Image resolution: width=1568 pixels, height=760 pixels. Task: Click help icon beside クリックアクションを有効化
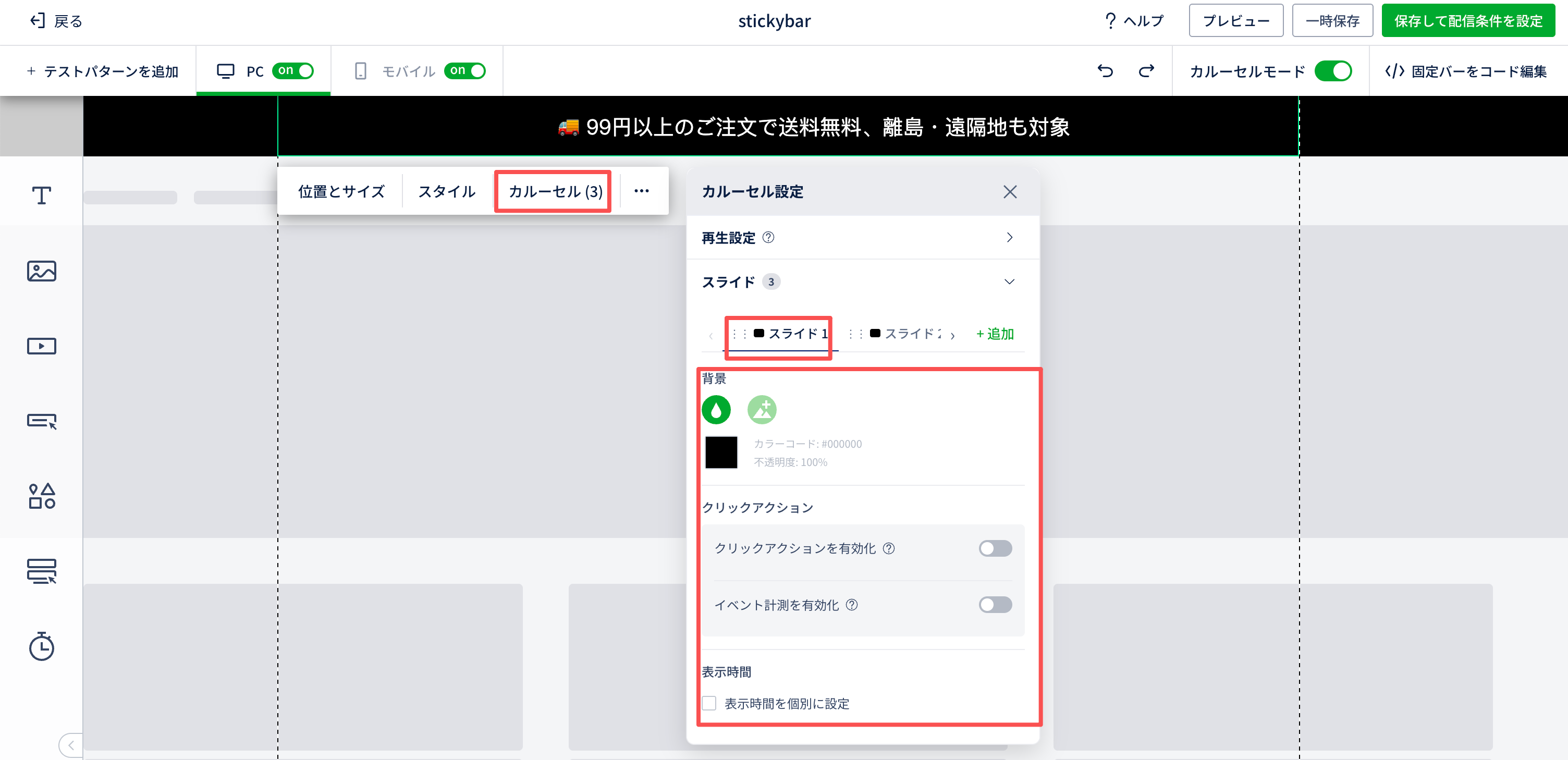[889, 548]
